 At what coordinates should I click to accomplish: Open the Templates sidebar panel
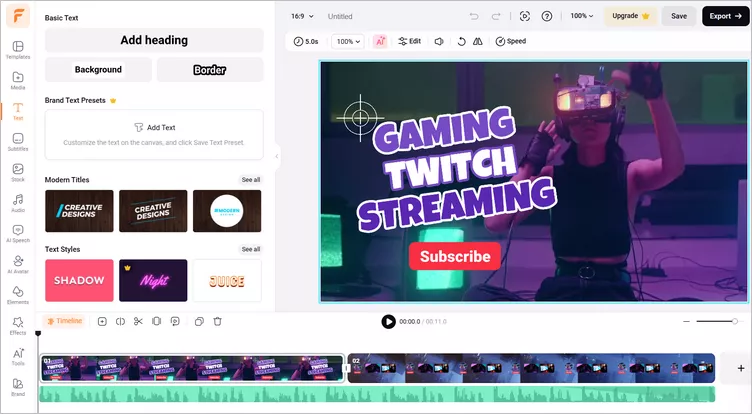point(18,49)
